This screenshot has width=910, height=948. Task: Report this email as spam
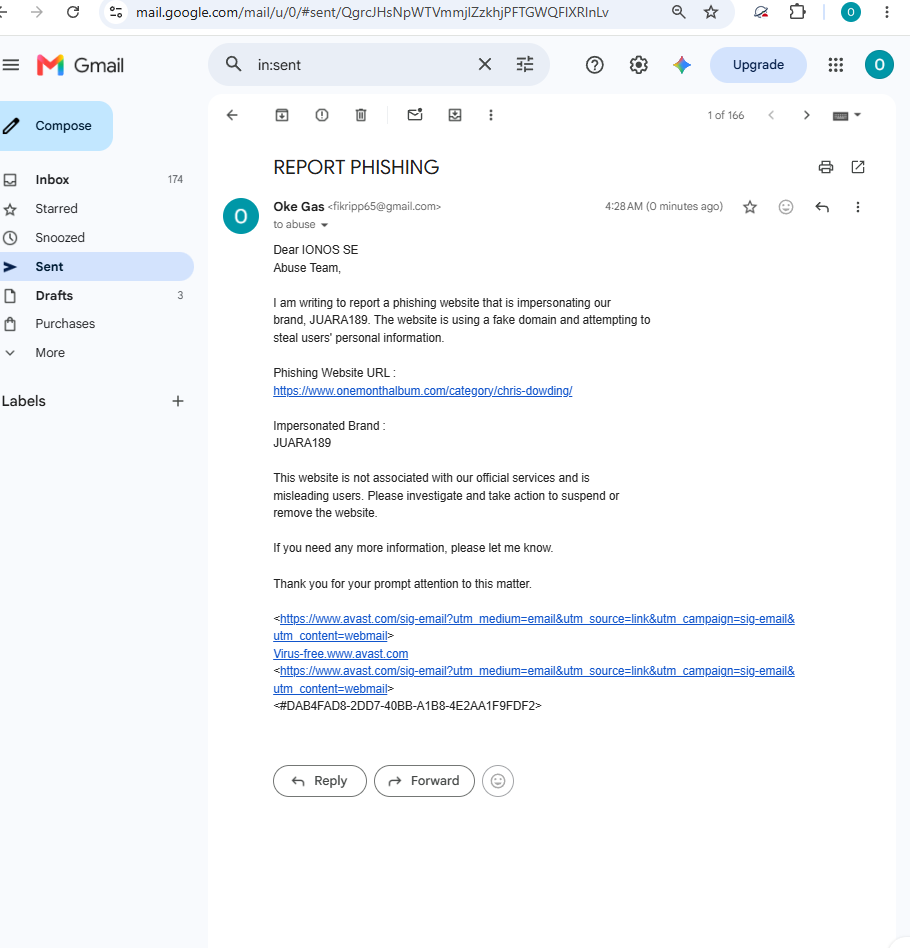(322, 115)
